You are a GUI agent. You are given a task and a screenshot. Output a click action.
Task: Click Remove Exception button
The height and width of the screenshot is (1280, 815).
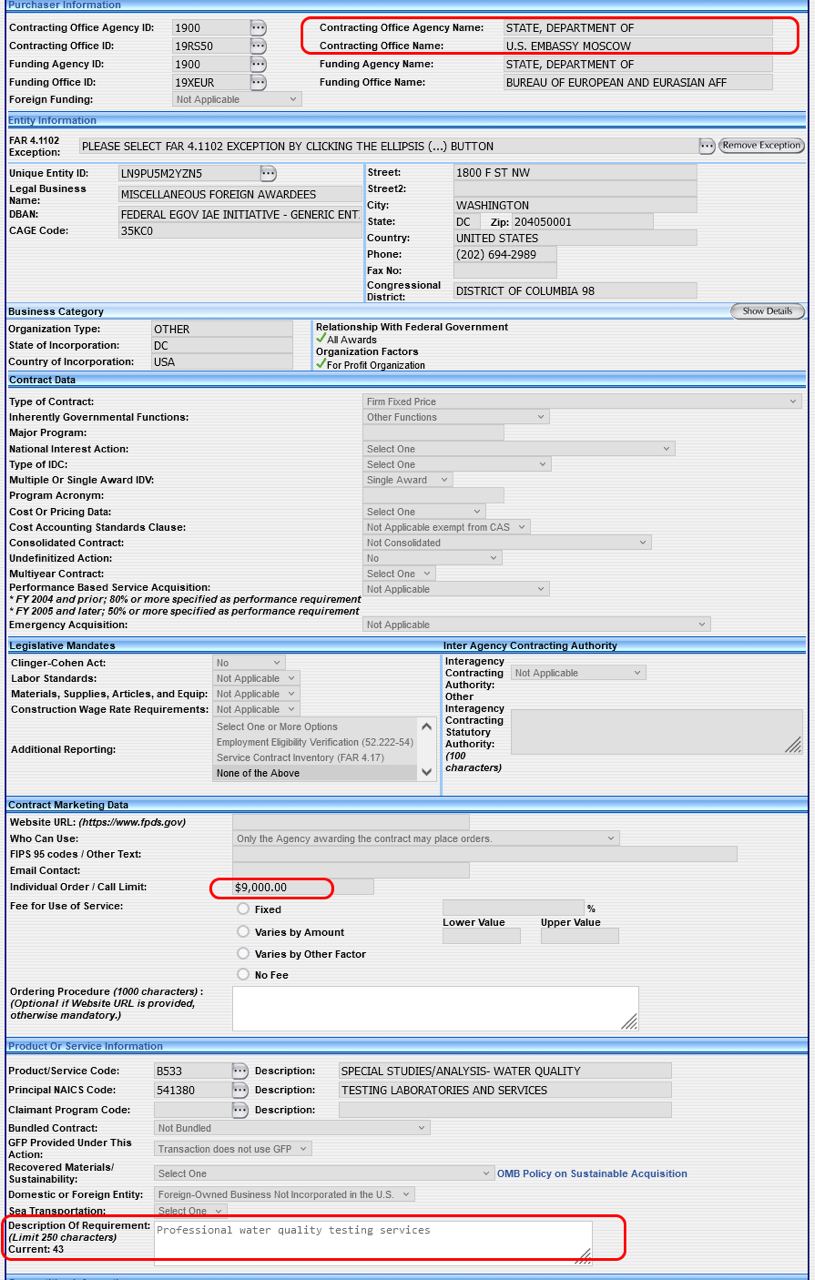coord(762,146)
